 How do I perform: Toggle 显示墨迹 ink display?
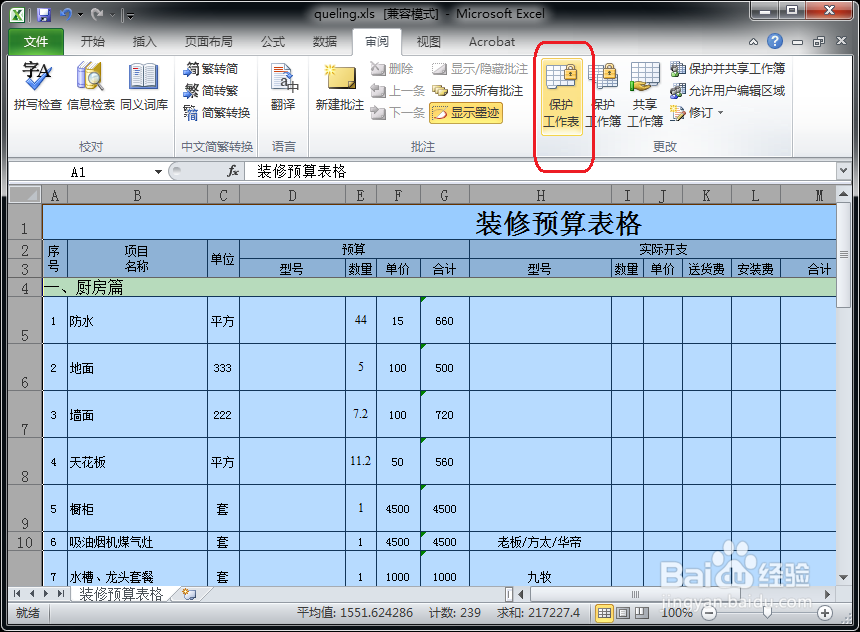466,113
